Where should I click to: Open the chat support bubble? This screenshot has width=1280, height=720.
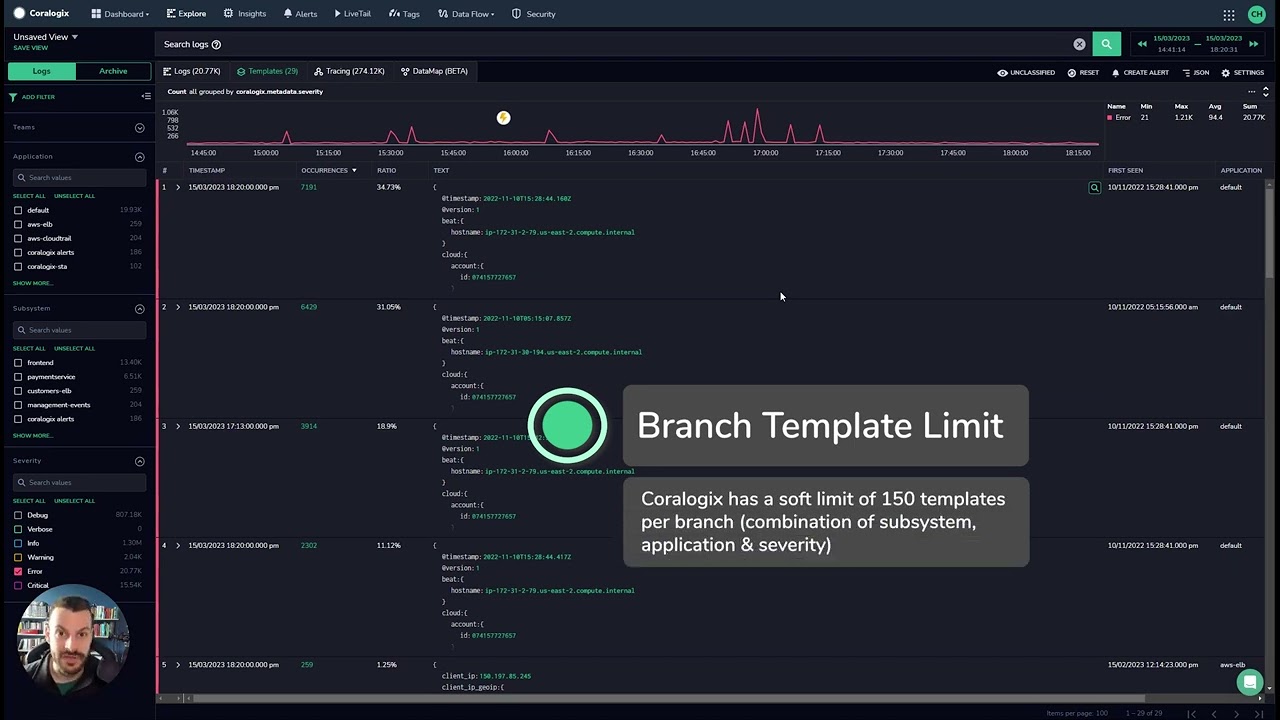pos(1250,682)
